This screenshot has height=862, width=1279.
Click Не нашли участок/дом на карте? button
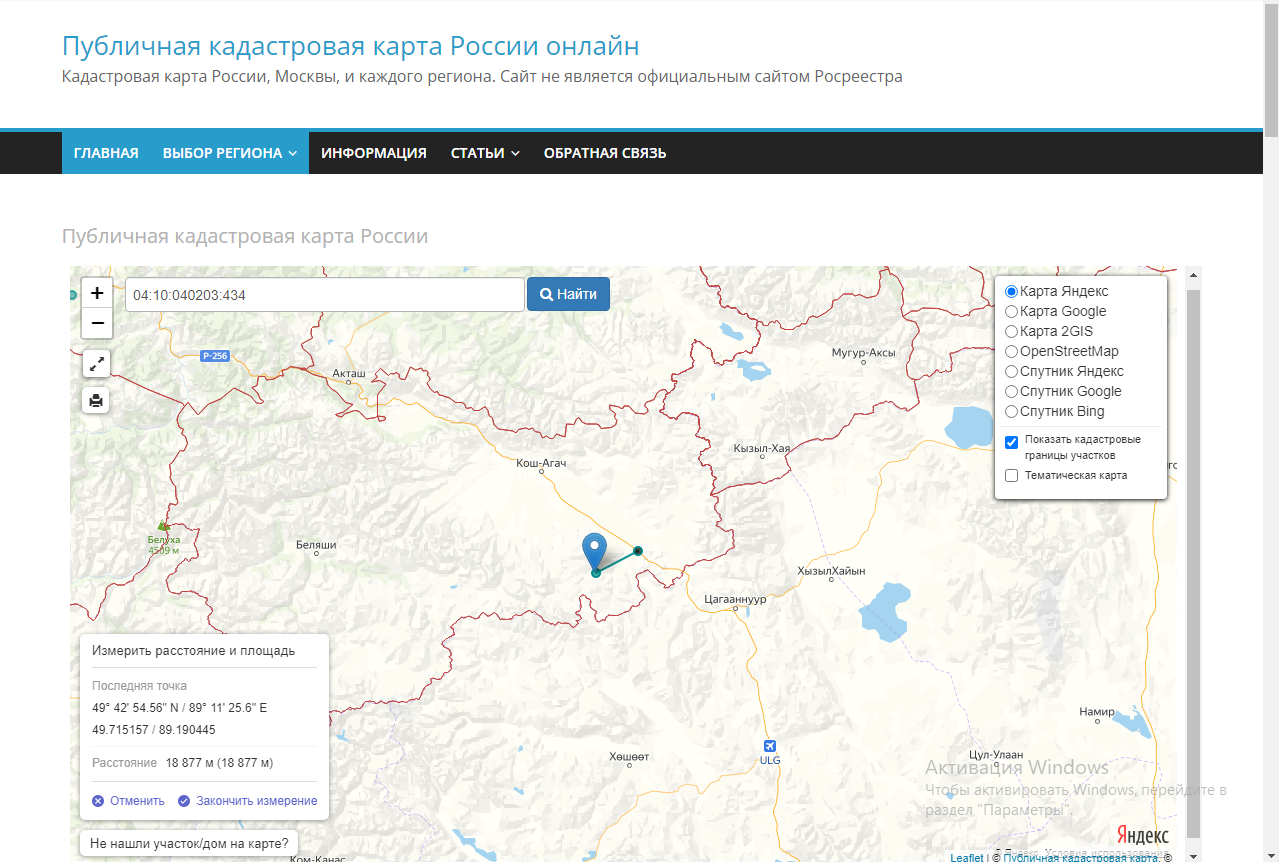pyautogui.click(x=189, y=843)
